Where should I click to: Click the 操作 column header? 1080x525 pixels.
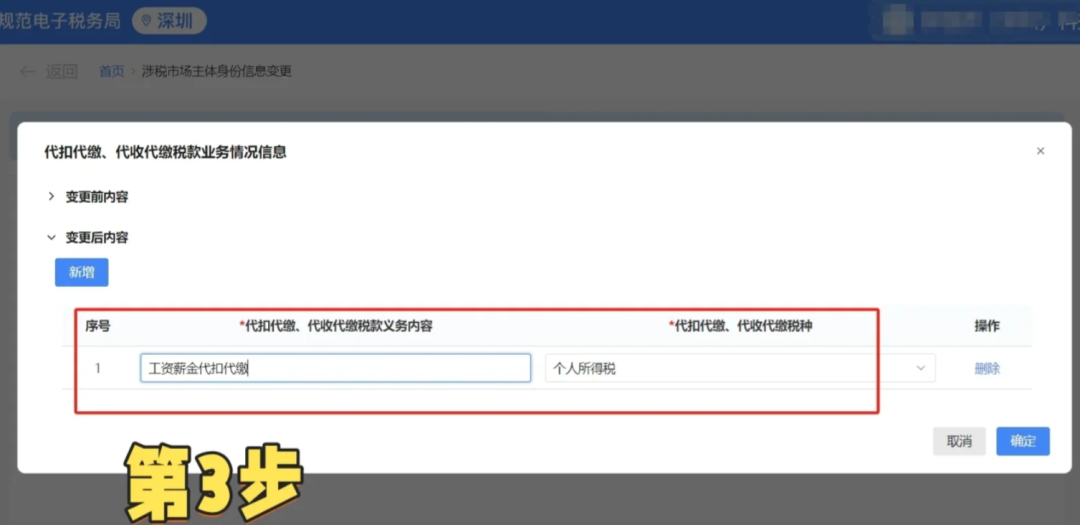click(x=987, y=326)
